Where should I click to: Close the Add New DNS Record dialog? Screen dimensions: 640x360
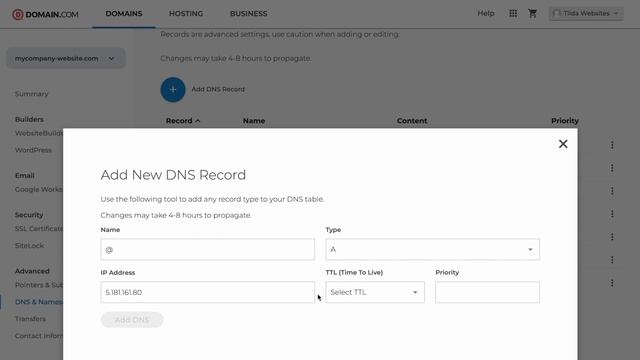(x=563, y=144)
